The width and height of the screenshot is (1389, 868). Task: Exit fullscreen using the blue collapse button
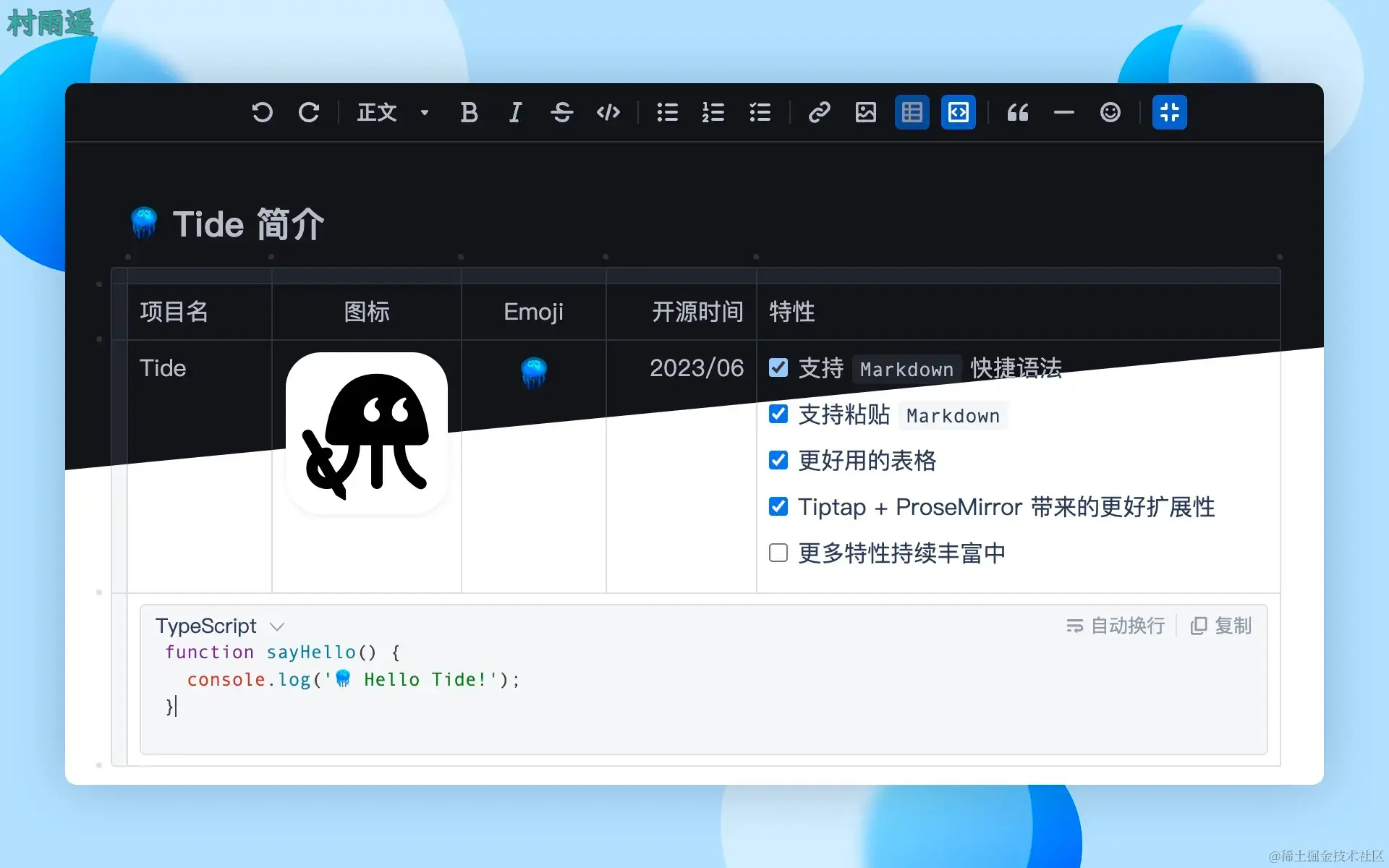pyautogui.click(x=1169, y=112)
